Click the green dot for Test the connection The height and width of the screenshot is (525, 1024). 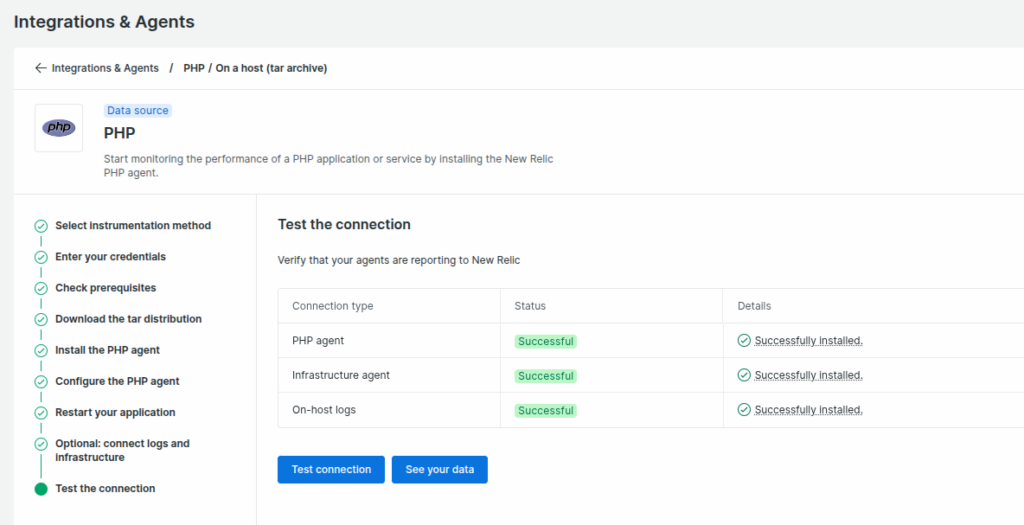[41, 489]
